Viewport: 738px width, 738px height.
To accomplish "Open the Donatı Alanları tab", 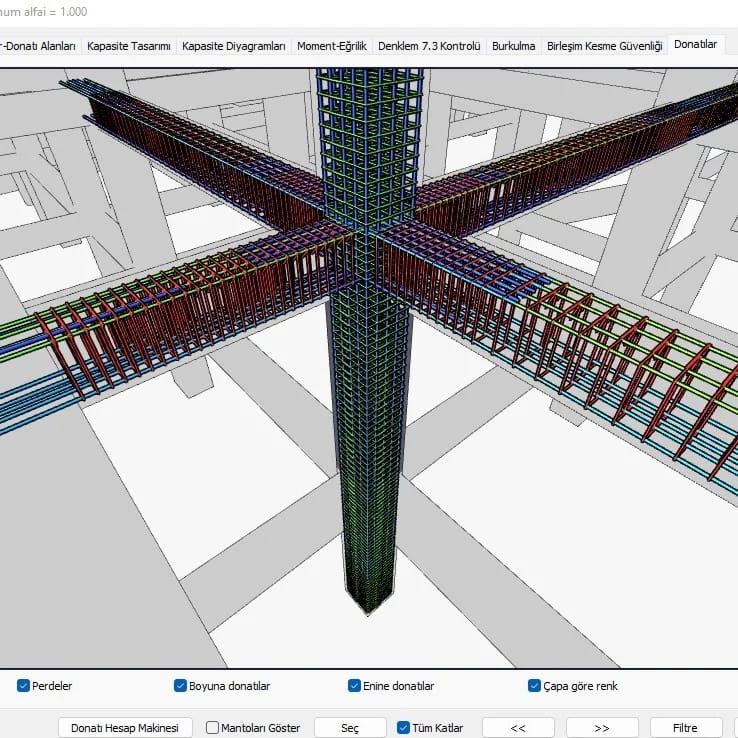I will [38, 46].
